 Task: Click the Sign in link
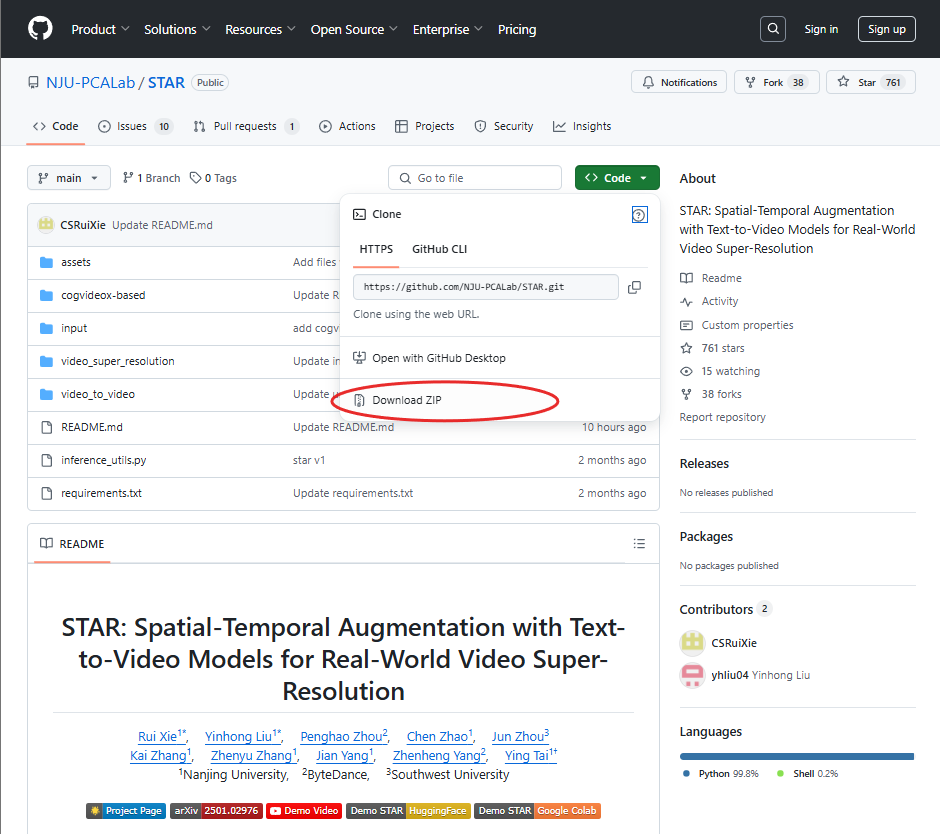pyautogui.click(x=821, y=29)
